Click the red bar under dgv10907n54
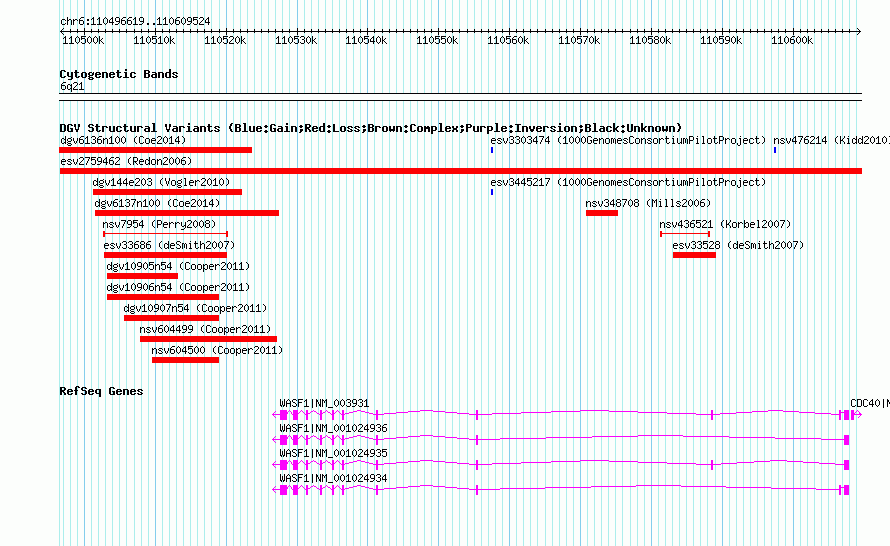 pyautogui.click(x=171, y=318)
